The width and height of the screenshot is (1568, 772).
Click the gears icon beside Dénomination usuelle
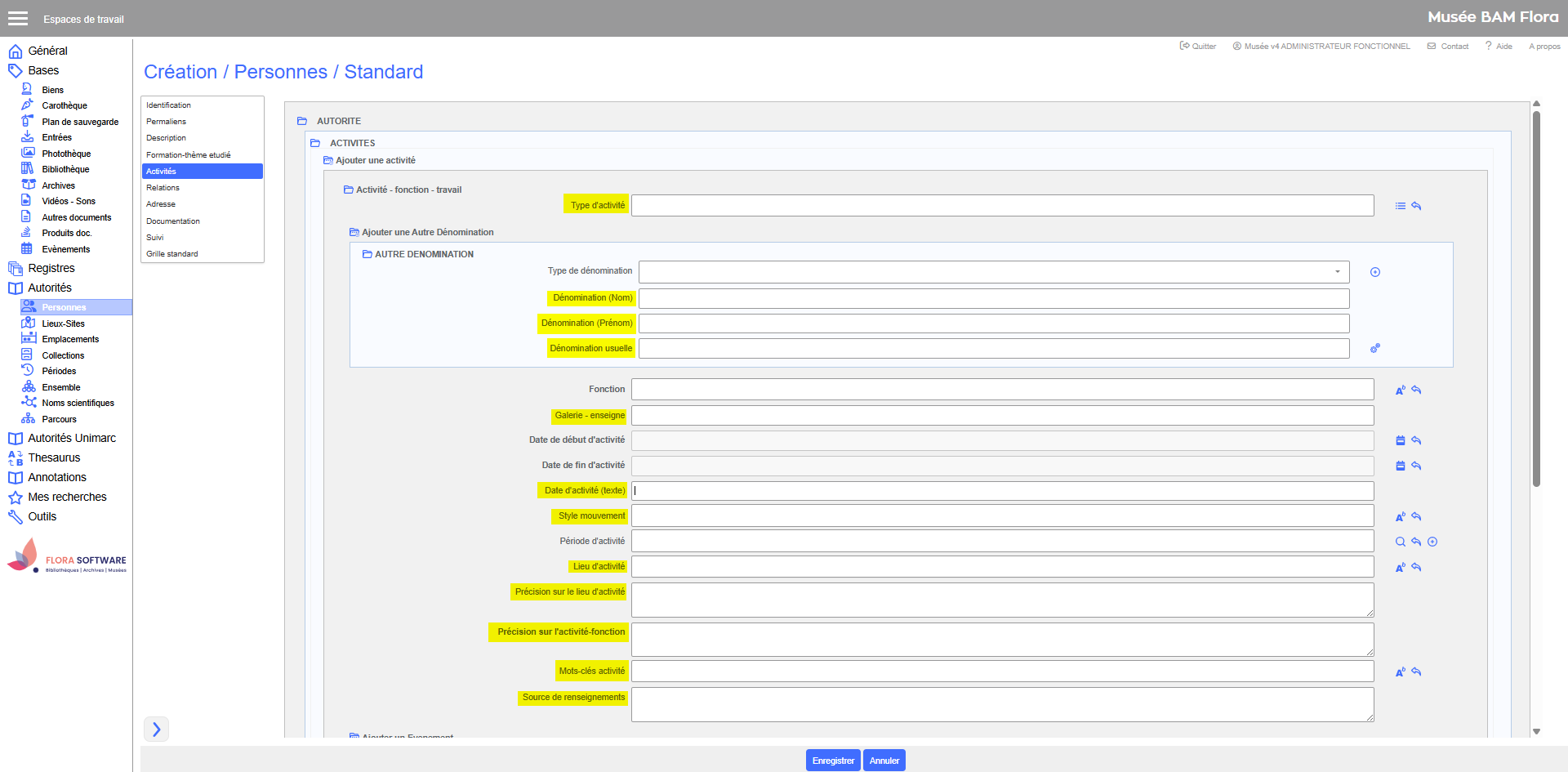(1375, 348)
